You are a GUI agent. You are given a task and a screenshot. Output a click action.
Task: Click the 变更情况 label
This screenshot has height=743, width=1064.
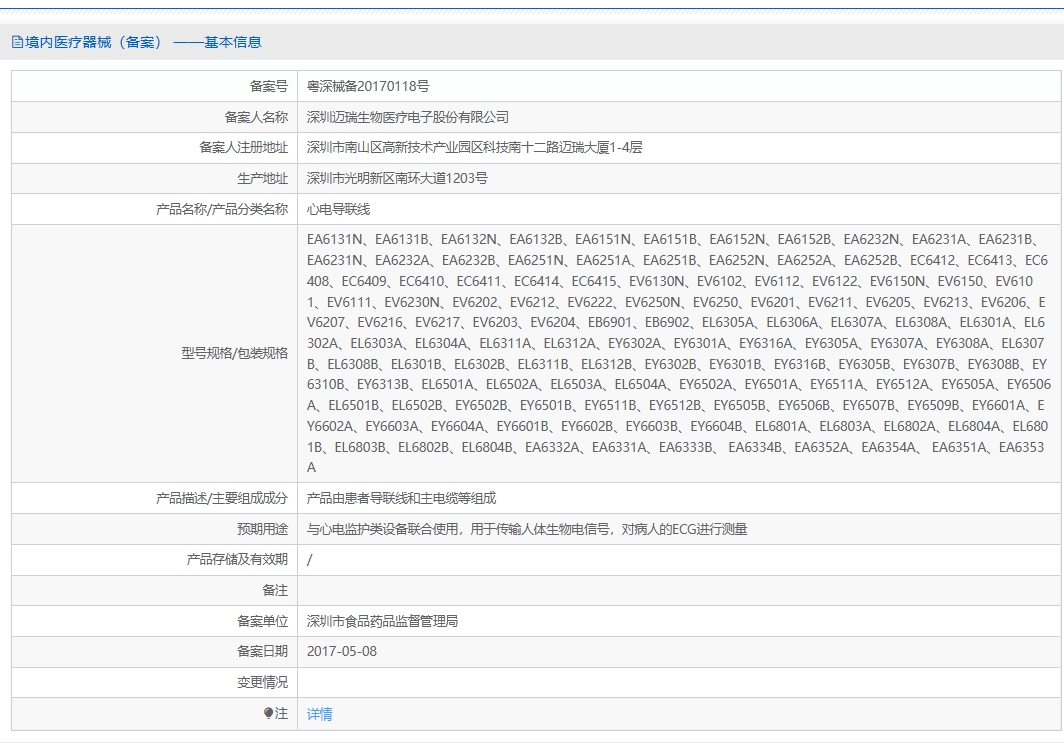(x=263, y=682)
